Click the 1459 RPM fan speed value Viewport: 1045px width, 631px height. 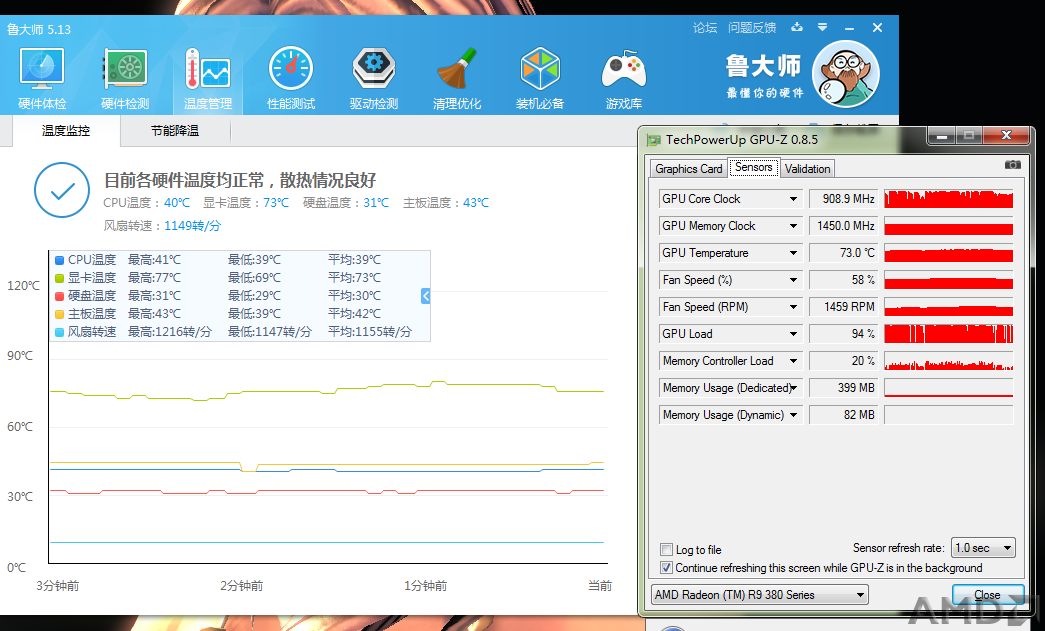pyautogui.click(x=843, y=307)
